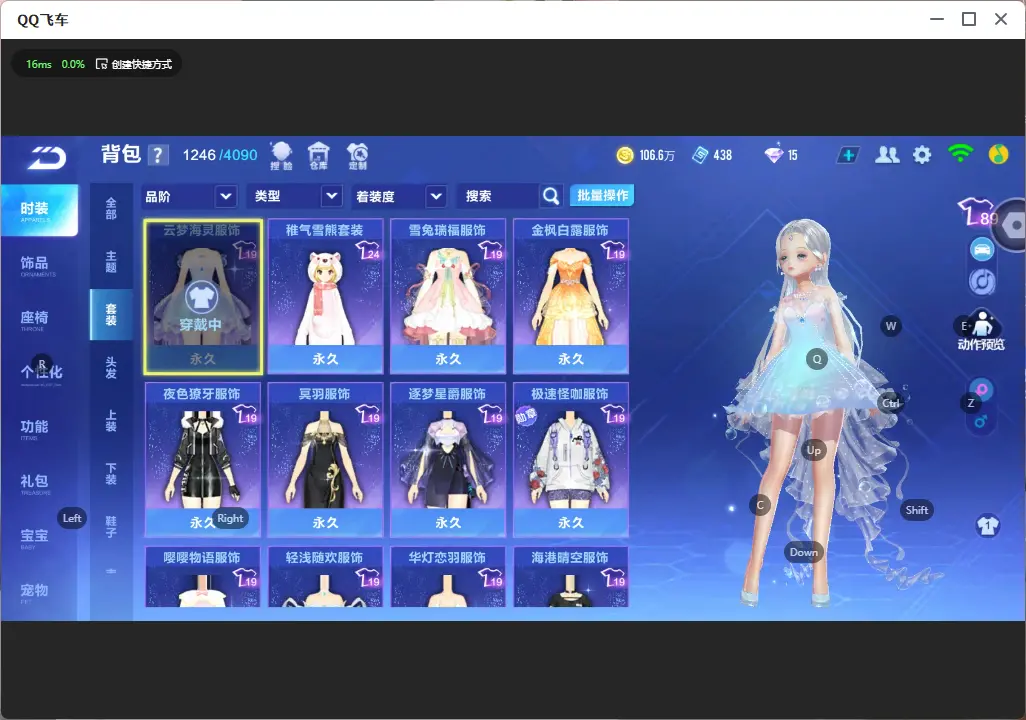Select the 逐梦星爵服饰 outfit card
The image size is (1026, 720).
[x=448, y=459]
